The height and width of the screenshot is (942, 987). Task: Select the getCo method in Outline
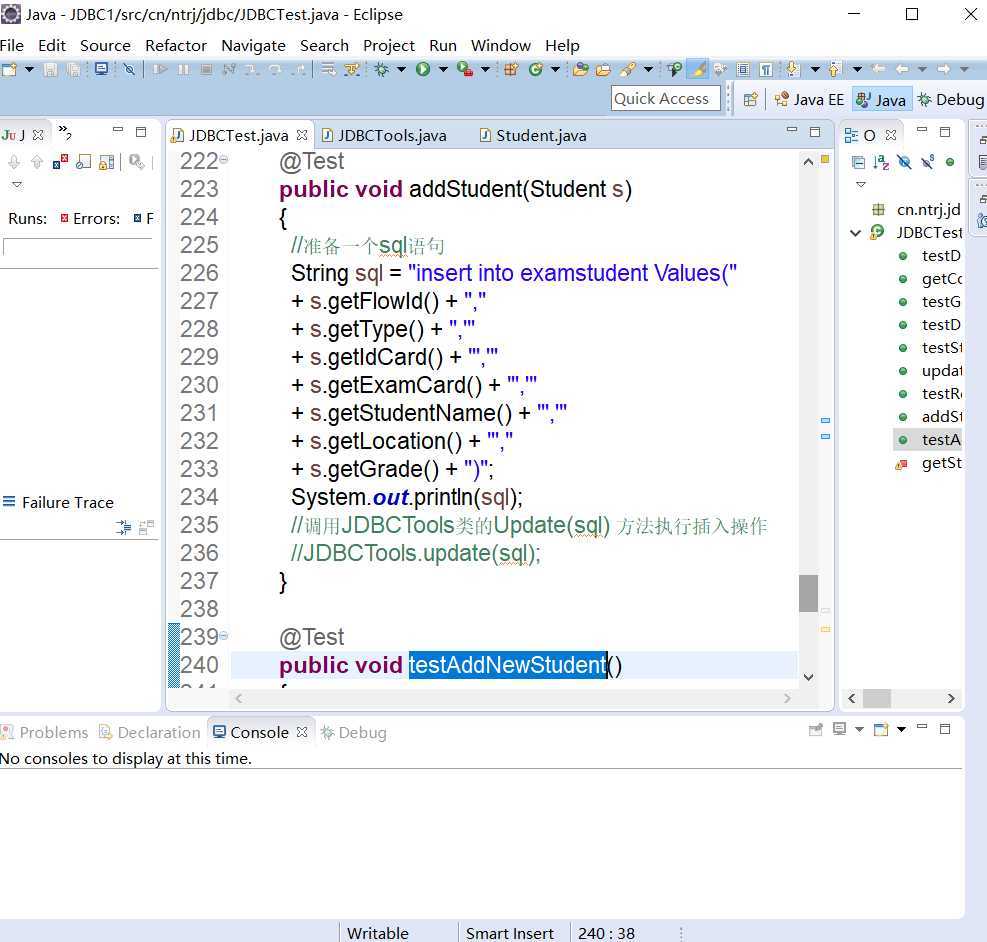pyautogui.click(x=930, y=279)
